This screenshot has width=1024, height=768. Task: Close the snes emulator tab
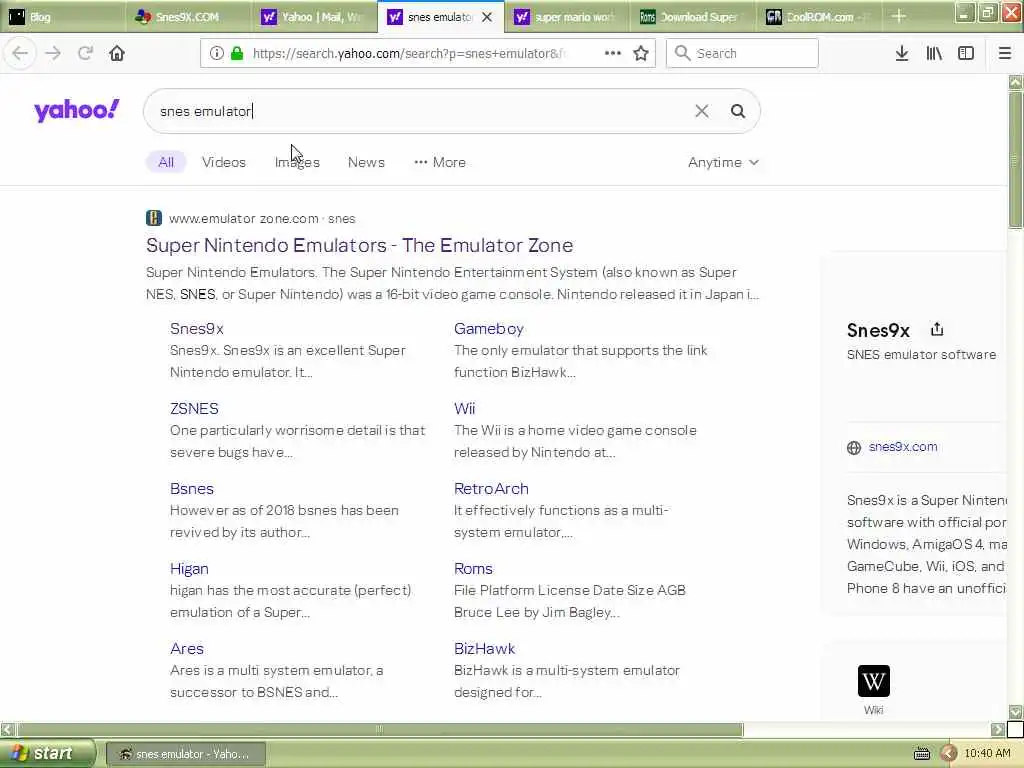point(487,17)
